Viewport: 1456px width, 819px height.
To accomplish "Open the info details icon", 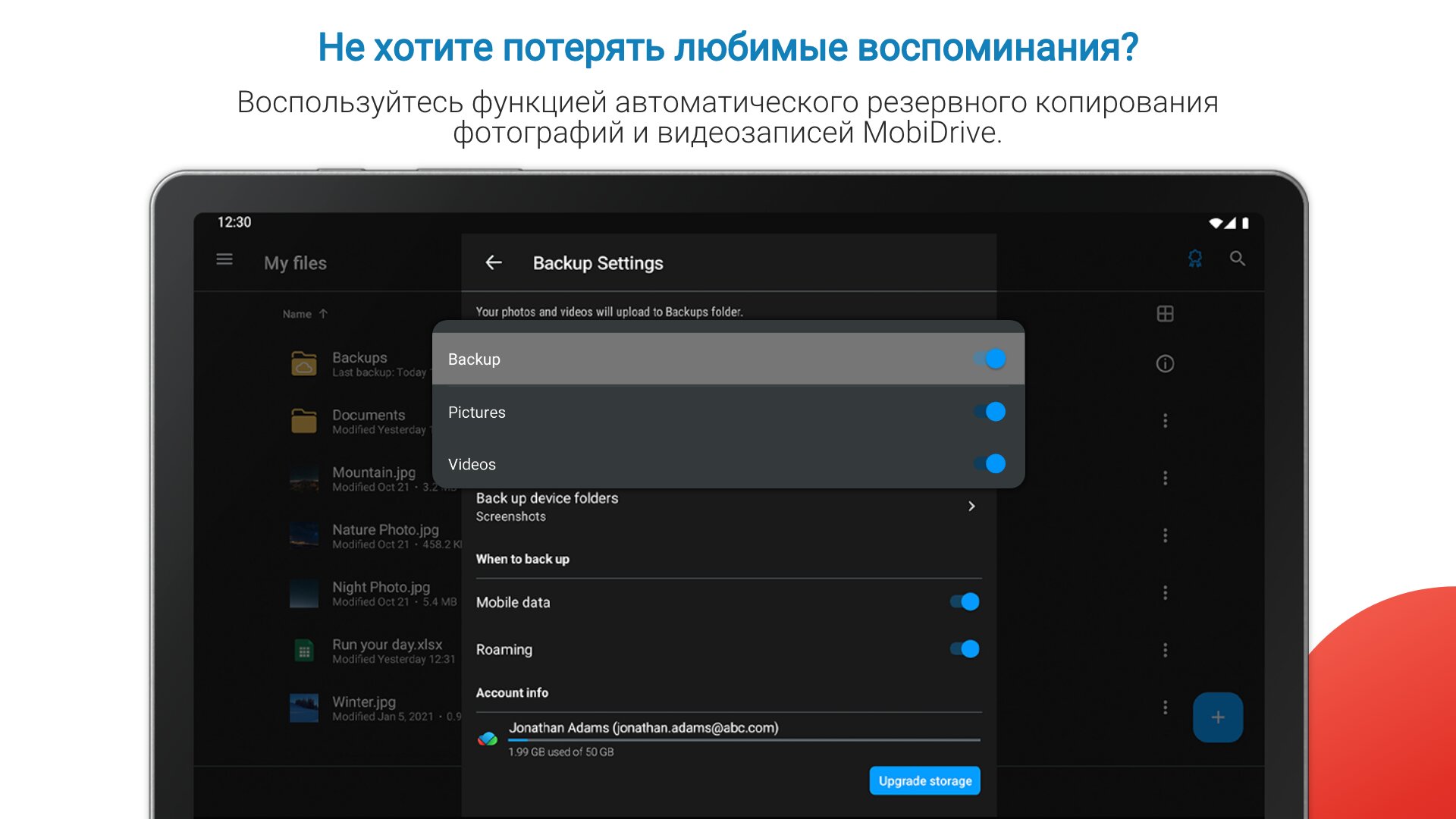I will [1165, 364].
